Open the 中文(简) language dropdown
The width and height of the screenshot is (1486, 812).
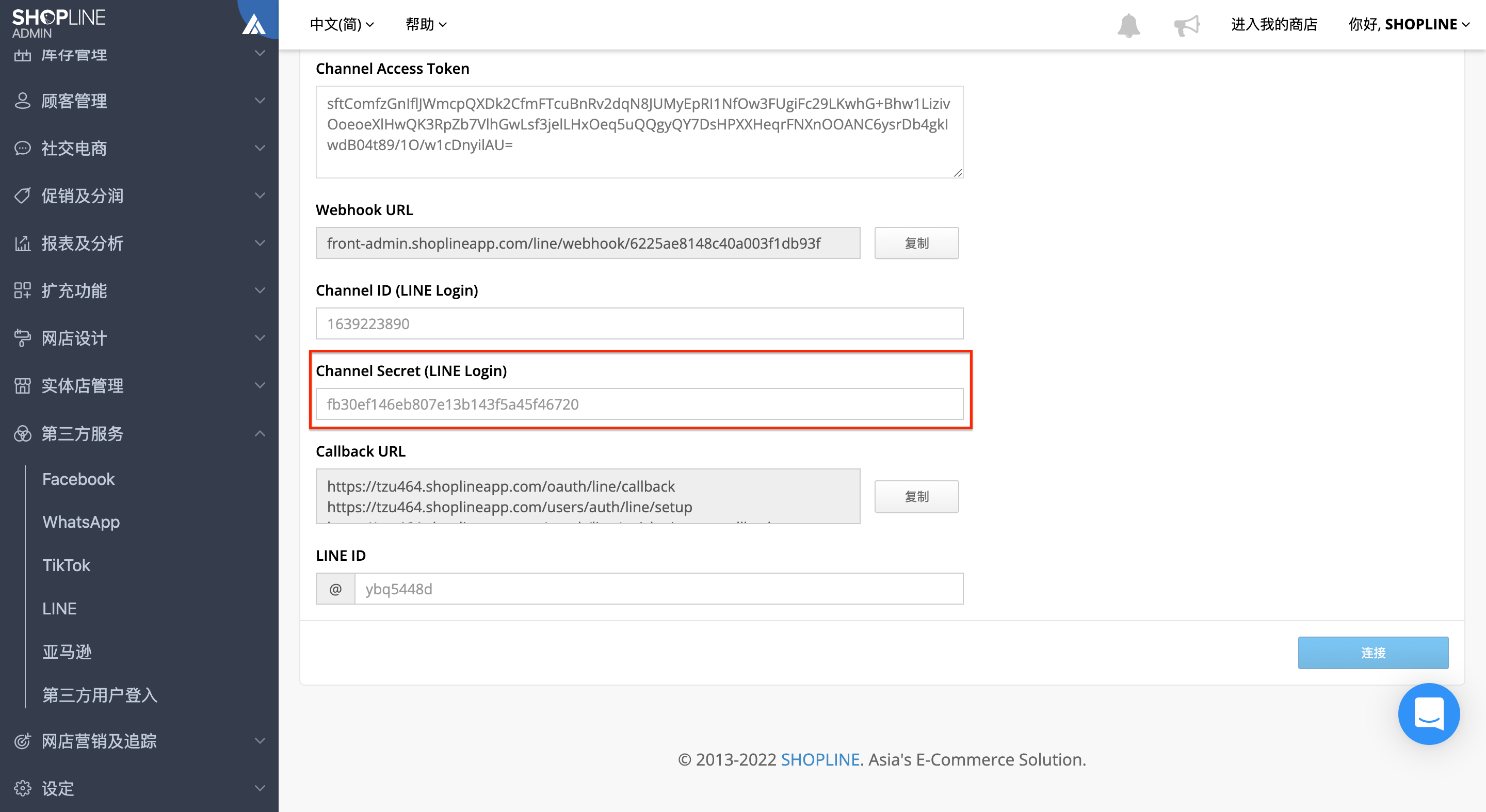(342, 24)
